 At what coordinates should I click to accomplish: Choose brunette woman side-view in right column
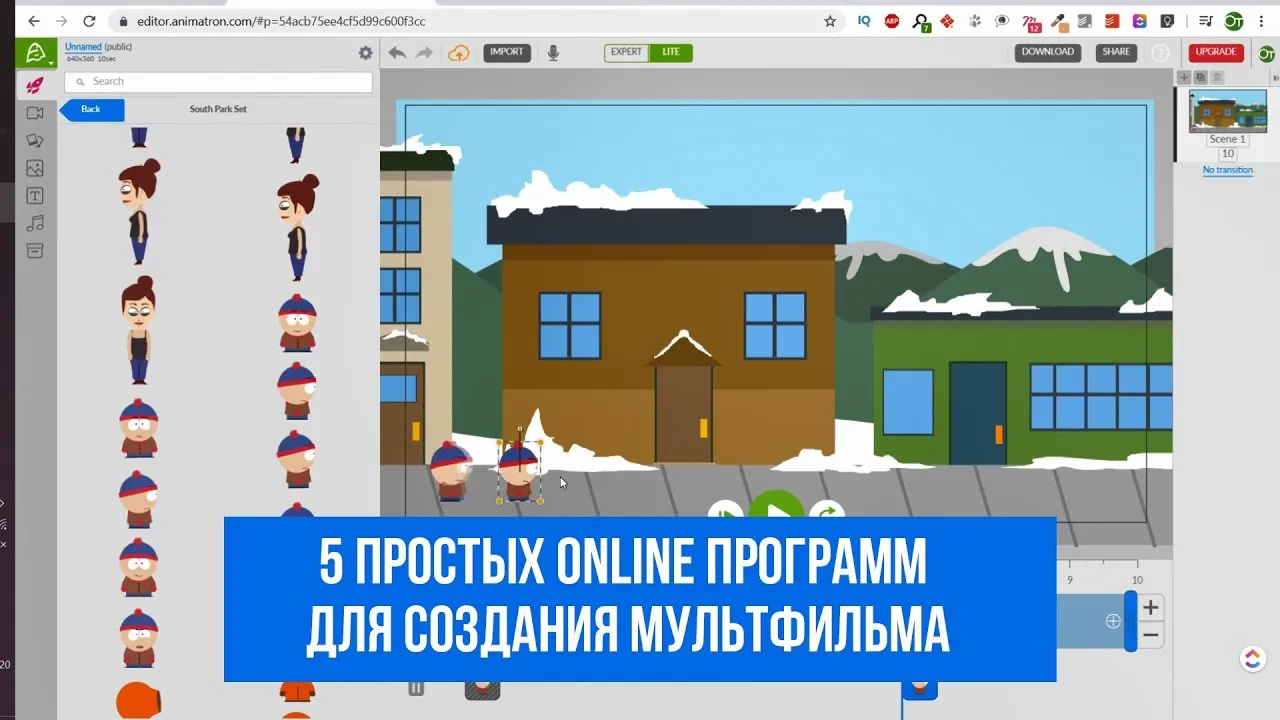coord(296,227)
